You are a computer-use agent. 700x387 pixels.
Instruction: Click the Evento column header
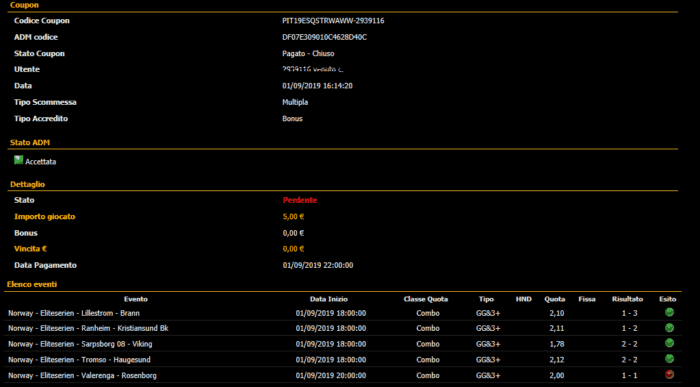(x=136, y=299)
